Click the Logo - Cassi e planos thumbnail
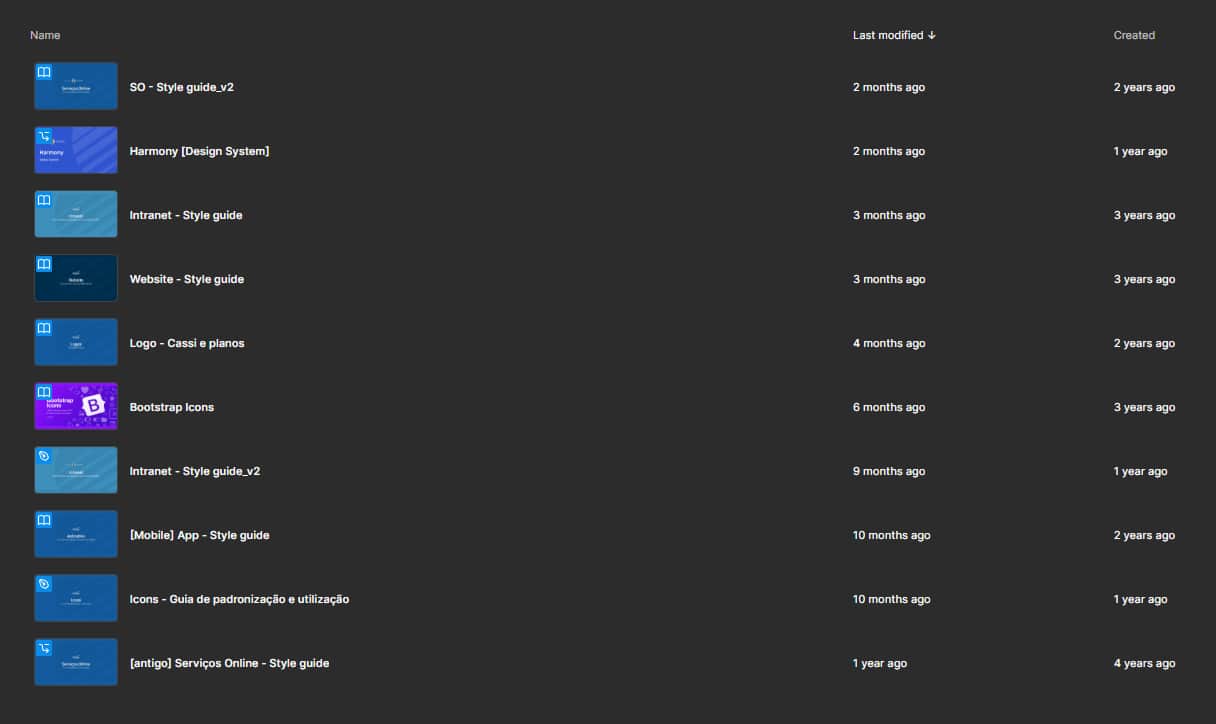The image size is (1216, 724). (76, 342)
